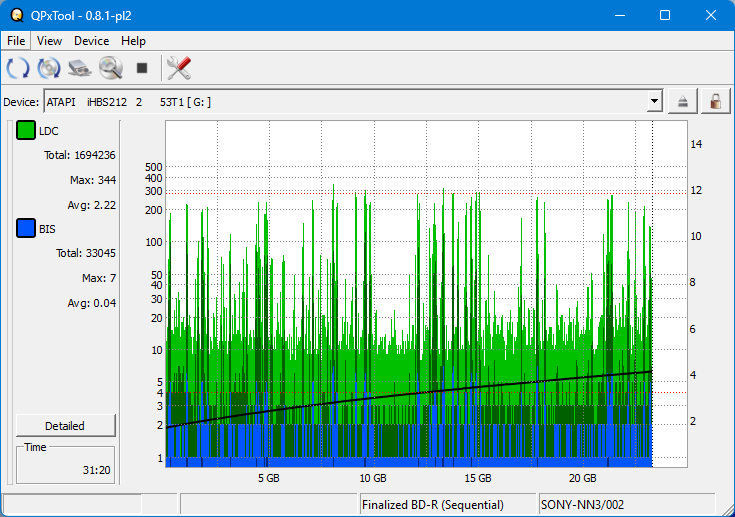This screenshot has width=735, height=517.
Task: Click the 10 GB axis label
Action: point(373,478)
